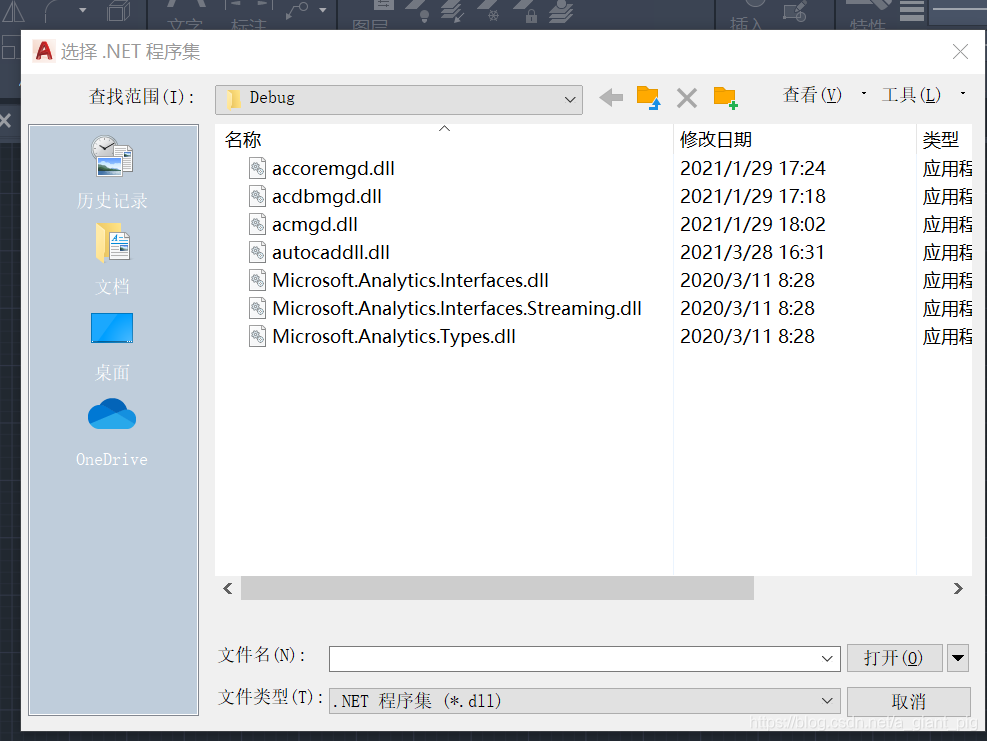
Task: Click the arrow beside the Open button
Action: [958, 658]
